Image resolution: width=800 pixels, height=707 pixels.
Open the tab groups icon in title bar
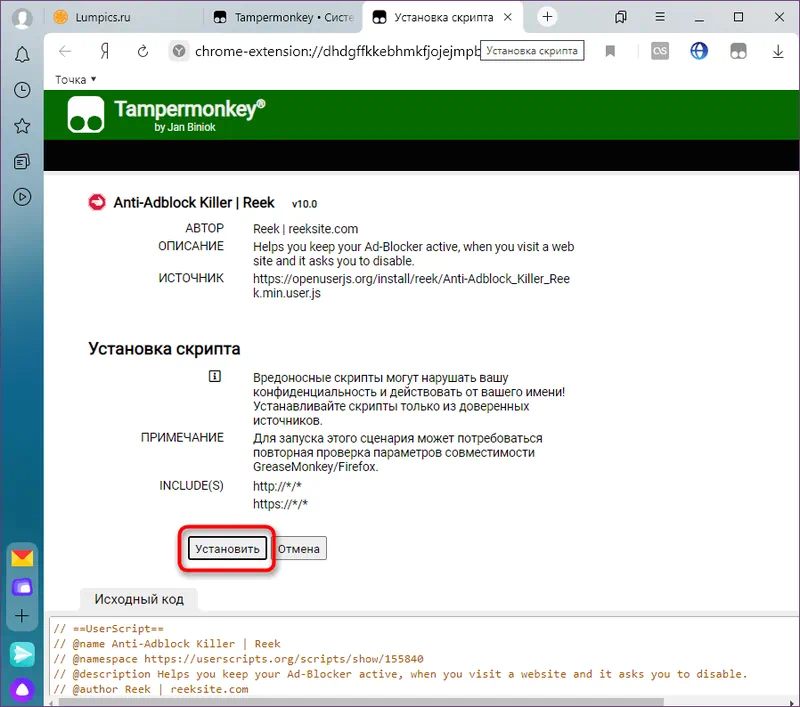point(620,17)
